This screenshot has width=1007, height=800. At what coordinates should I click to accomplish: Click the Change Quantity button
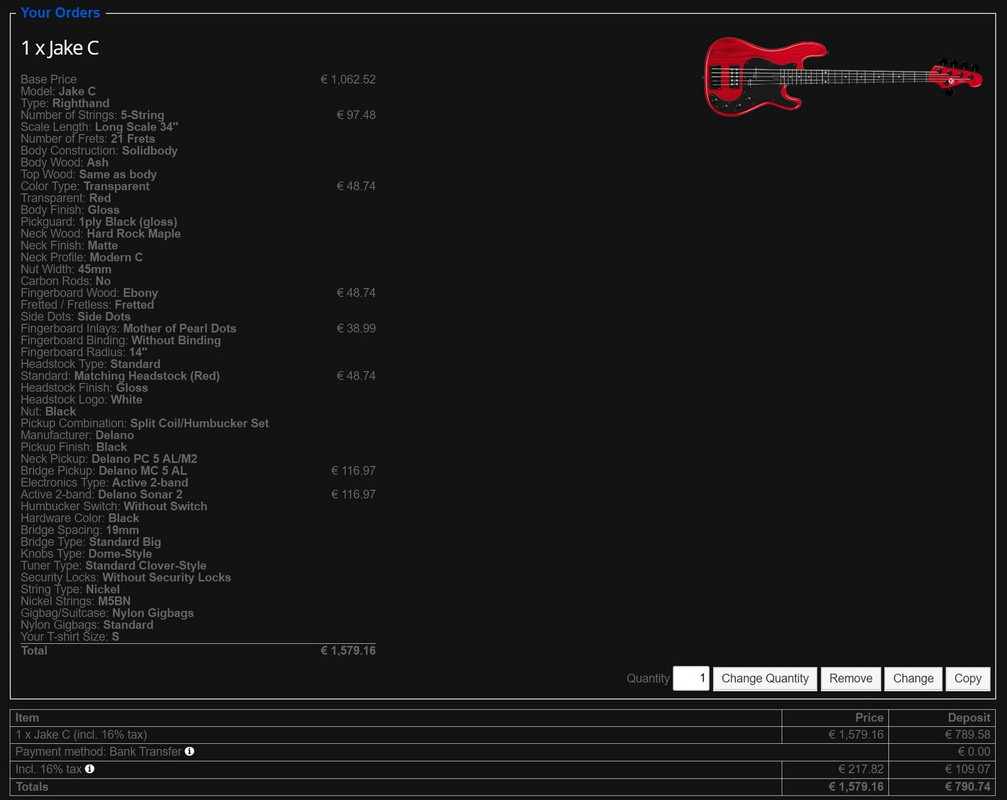tap(765, 679)
